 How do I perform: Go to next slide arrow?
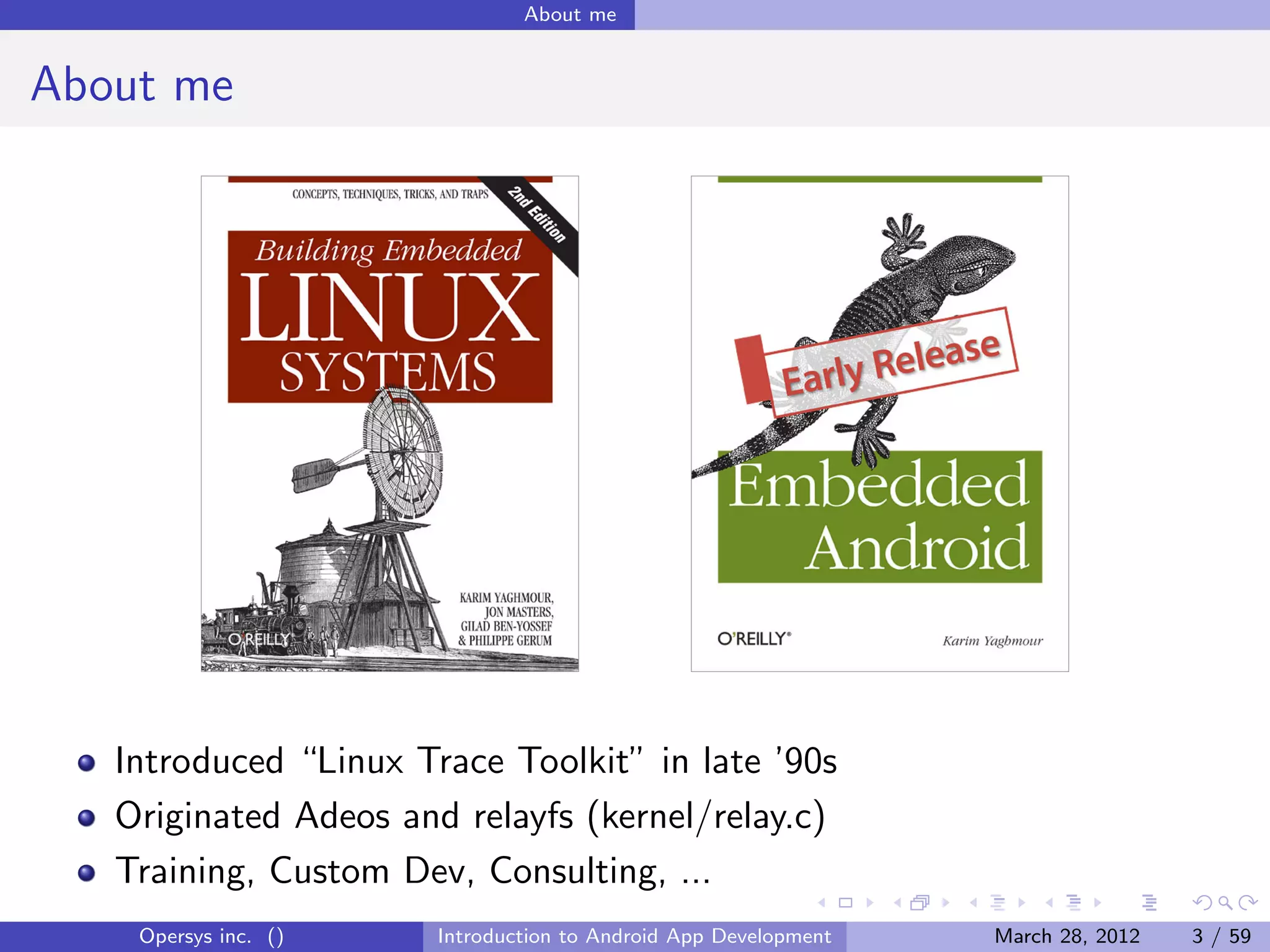point(869,903)
